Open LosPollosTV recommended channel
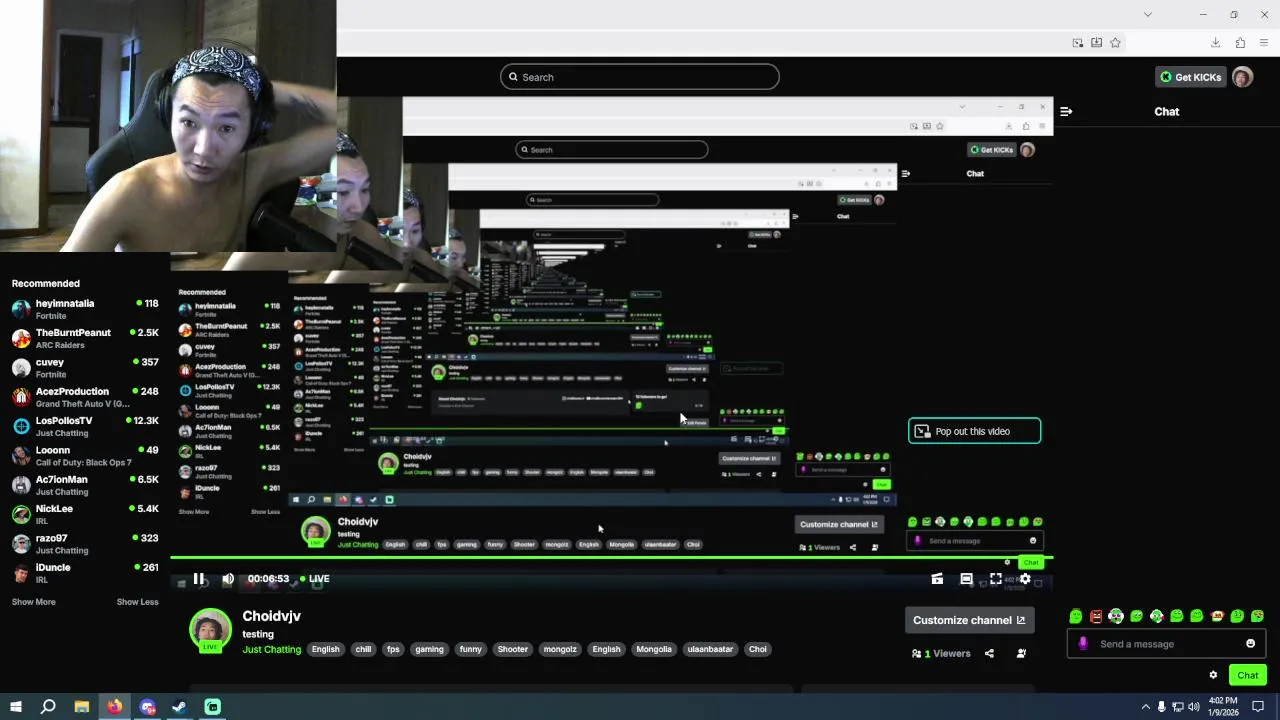The height and width of the screenshot is (720, 1280). pos(85,426)
